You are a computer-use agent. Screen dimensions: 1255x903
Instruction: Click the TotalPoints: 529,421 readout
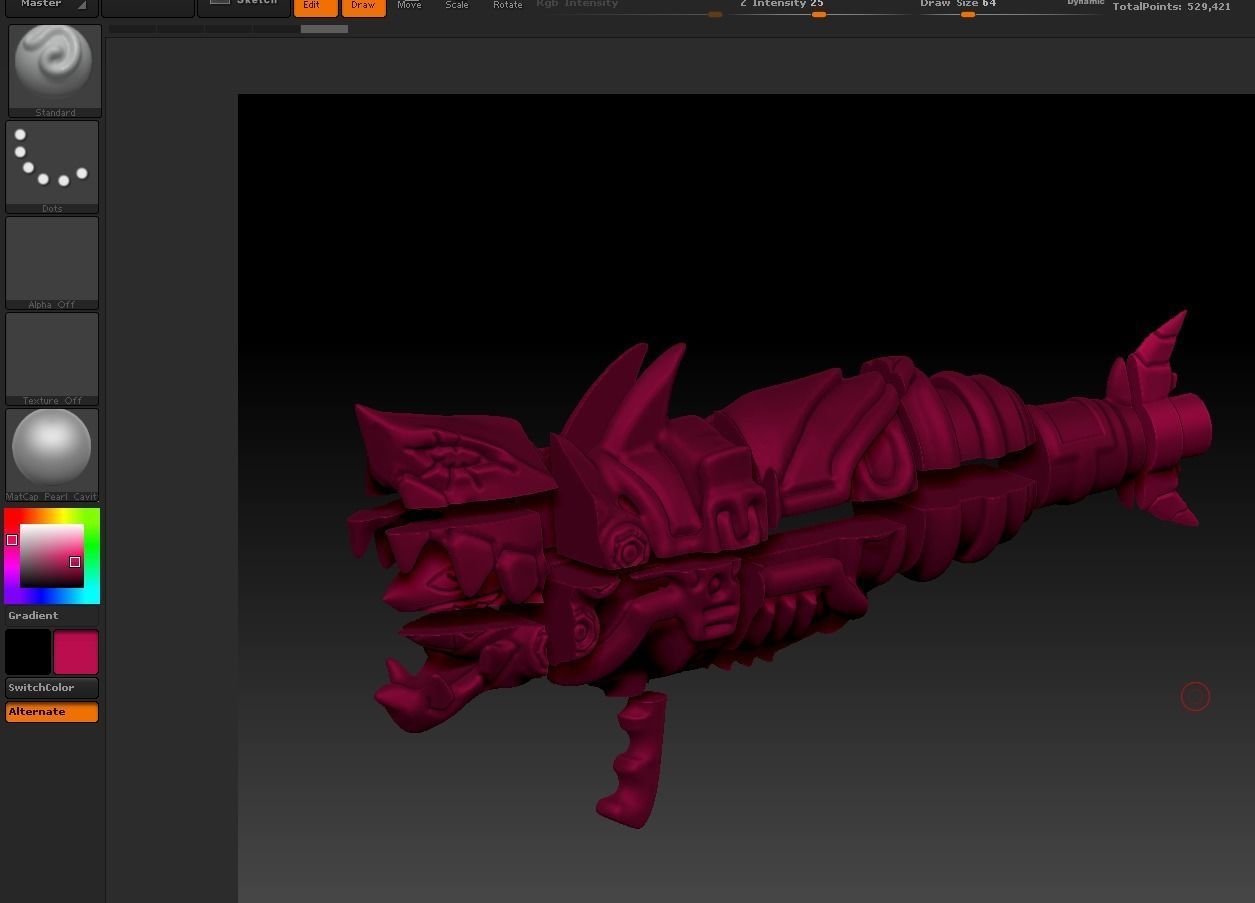[x=1172, y=7]
